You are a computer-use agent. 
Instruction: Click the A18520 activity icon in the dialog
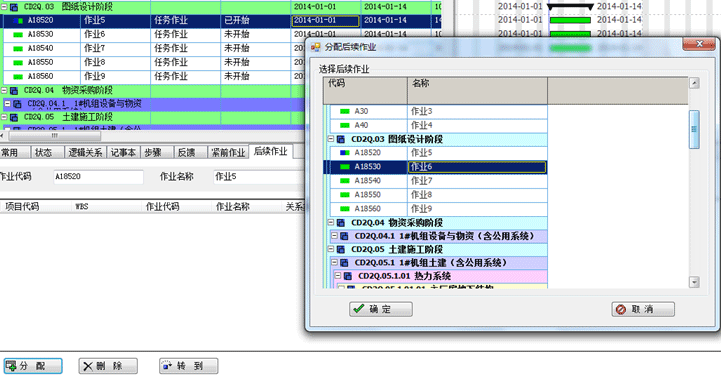344,153
